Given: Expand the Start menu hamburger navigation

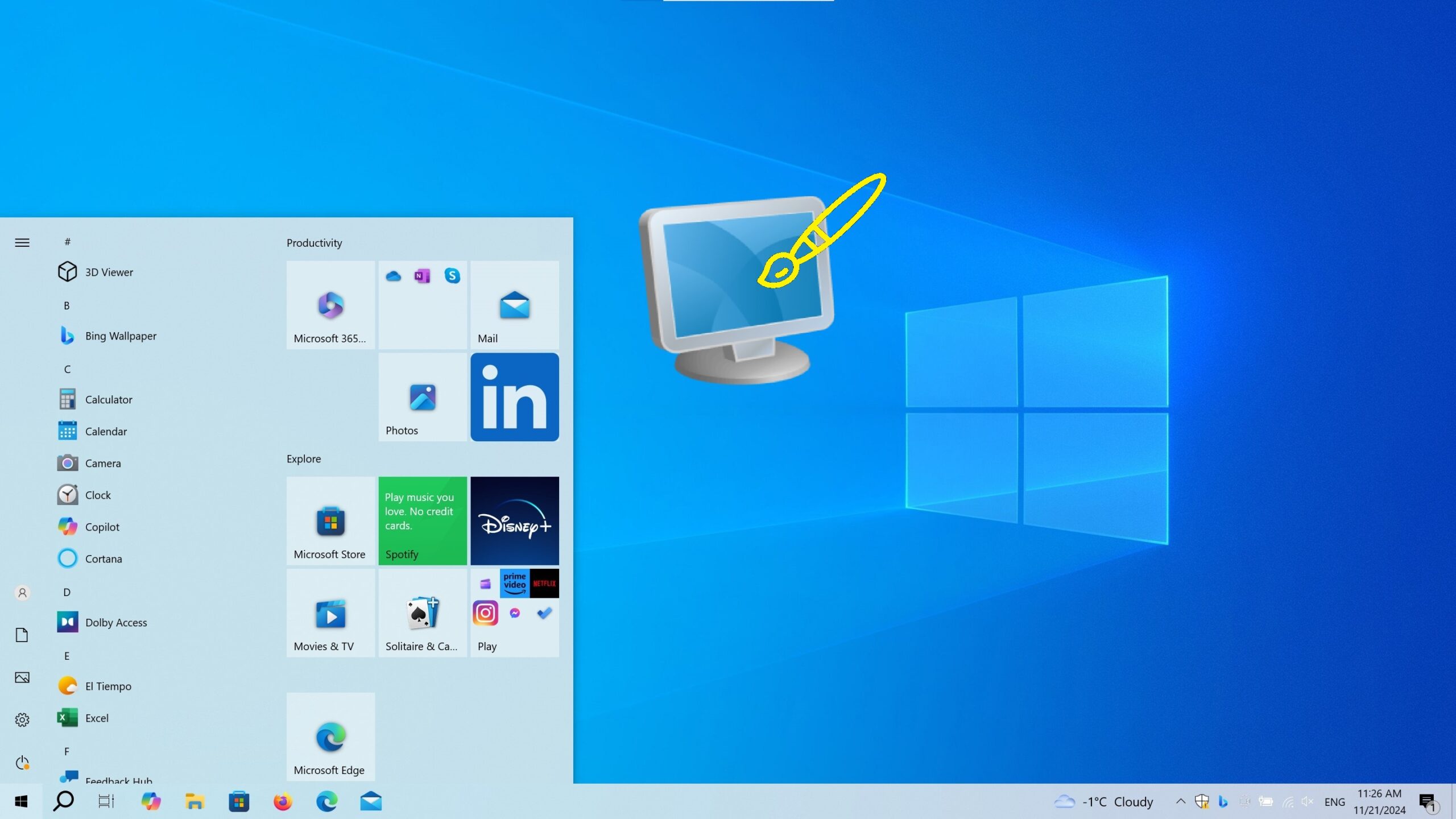Looking at the screenshot, I should pyautogui.click(x=22, y=243).
